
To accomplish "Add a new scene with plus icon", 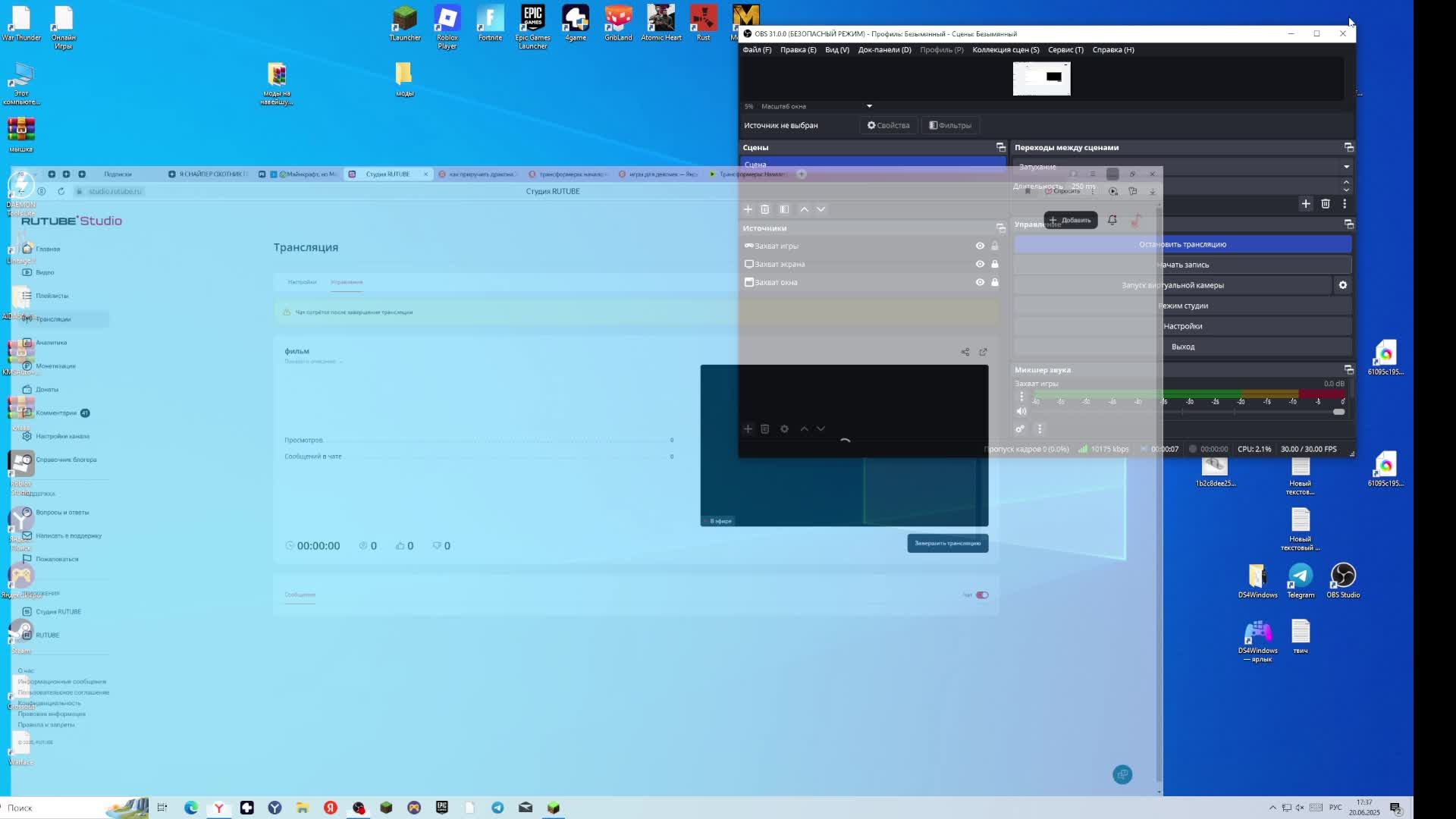I will click(748, 209).
